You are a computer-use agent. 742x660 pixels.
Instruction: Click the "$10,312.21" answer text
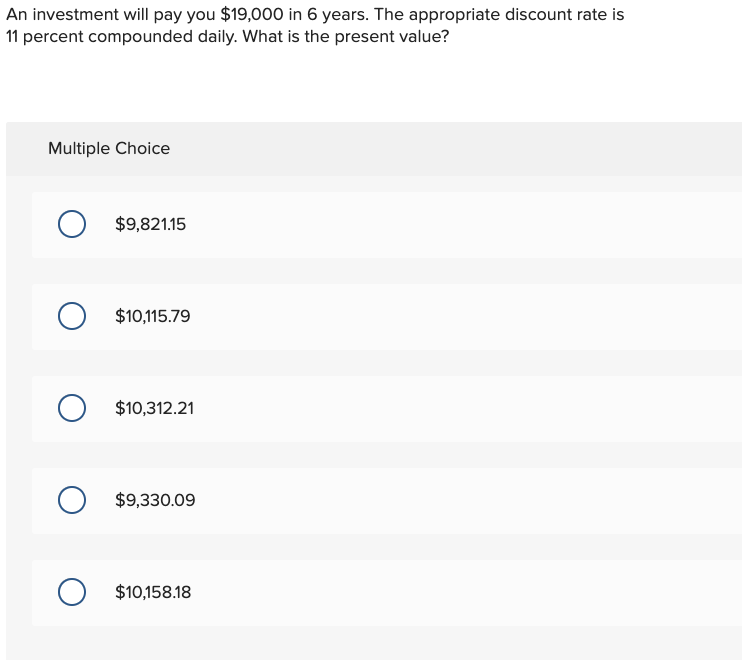coord(155,408)
